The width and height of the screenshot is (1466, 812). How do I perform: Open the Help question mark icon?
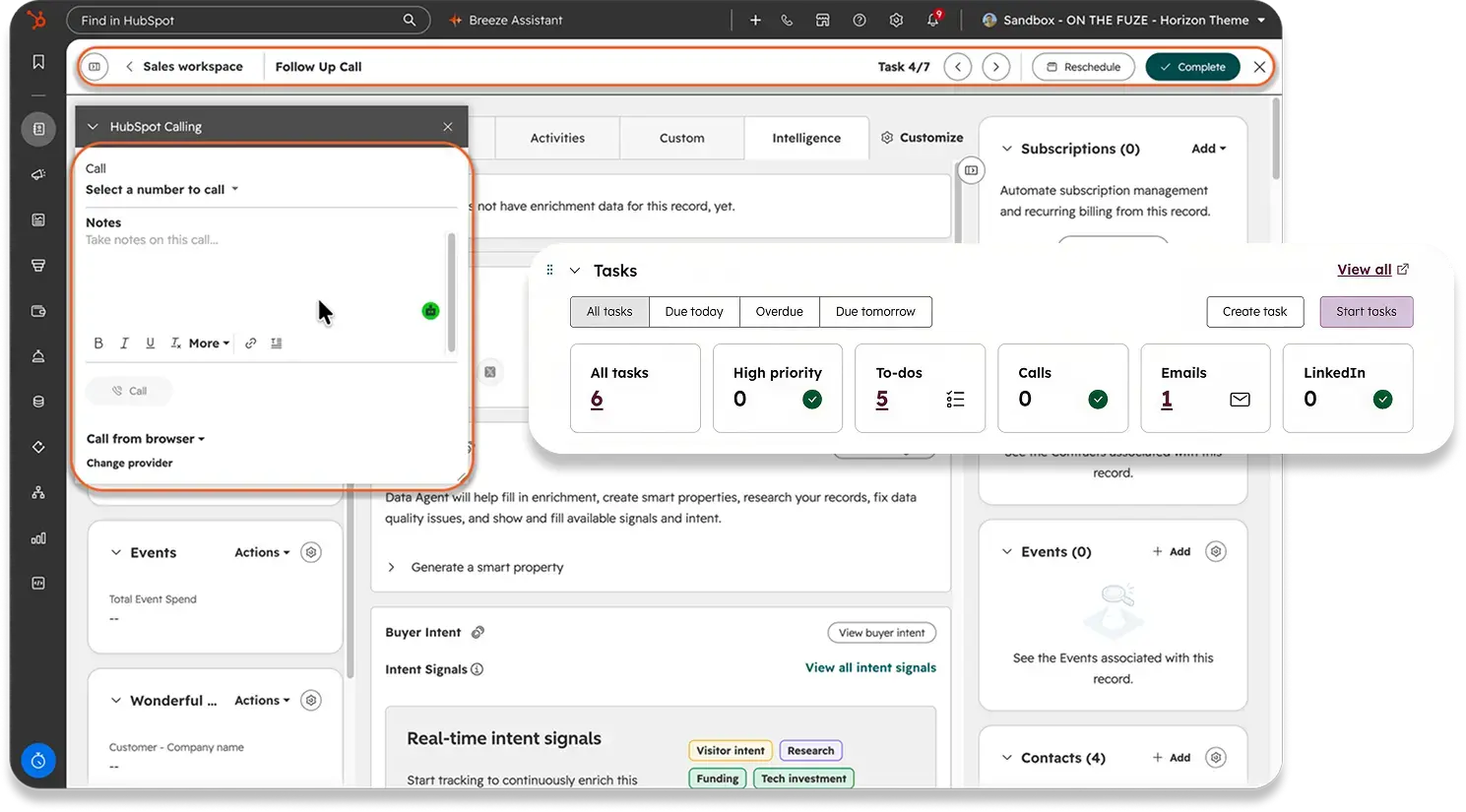(860, 20)
